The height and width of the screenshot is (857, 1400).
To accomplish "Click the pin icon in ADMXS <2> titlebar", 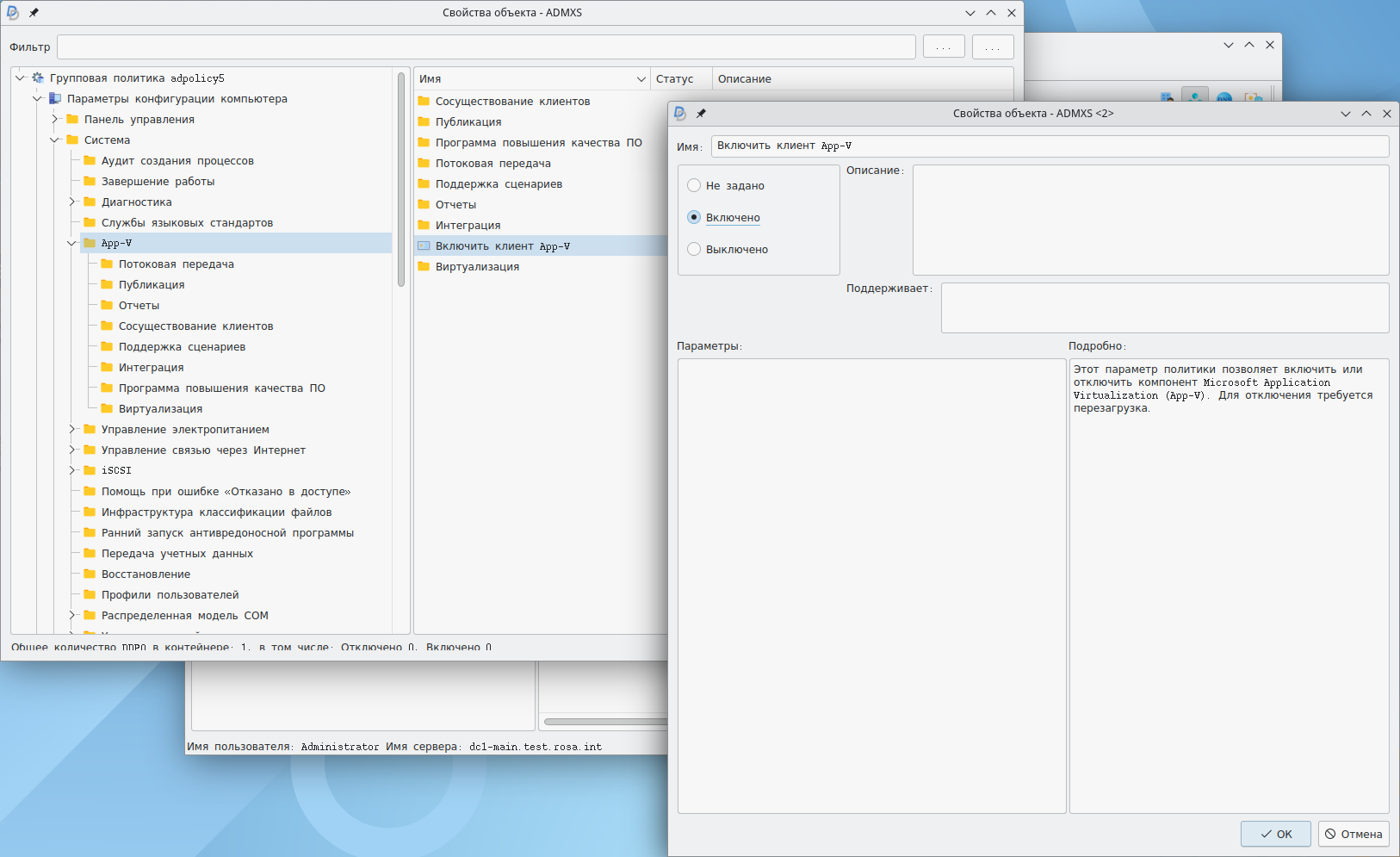I will coord(701,114).
